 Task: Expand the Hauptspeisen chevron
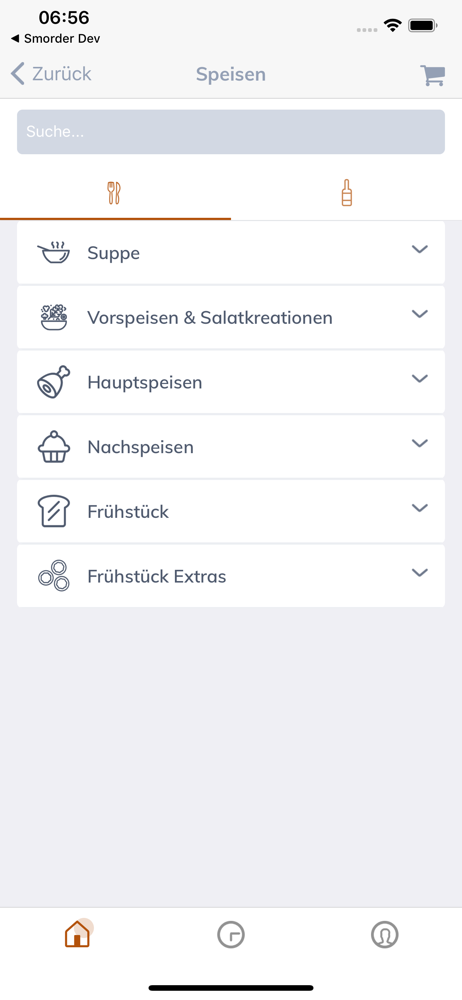(x=419, y=379)
